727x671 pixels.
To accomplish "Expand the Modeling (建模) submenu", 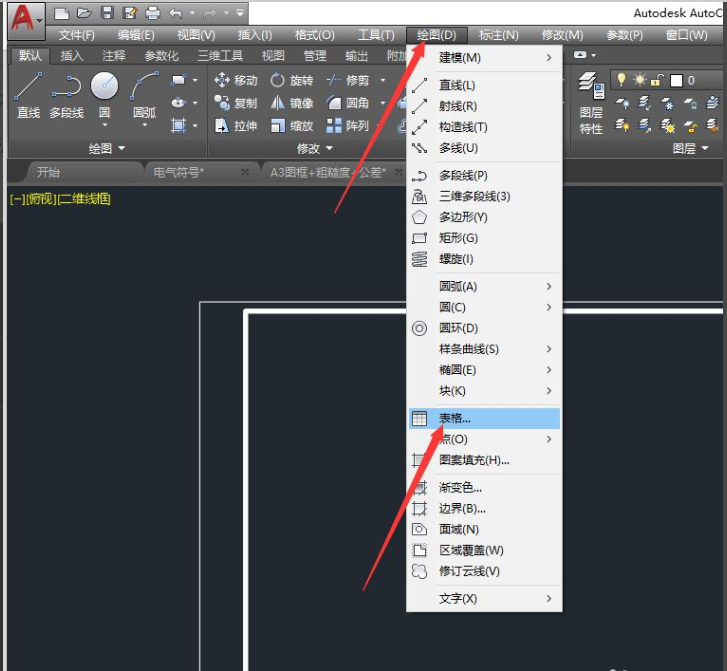I will point(485,58).
